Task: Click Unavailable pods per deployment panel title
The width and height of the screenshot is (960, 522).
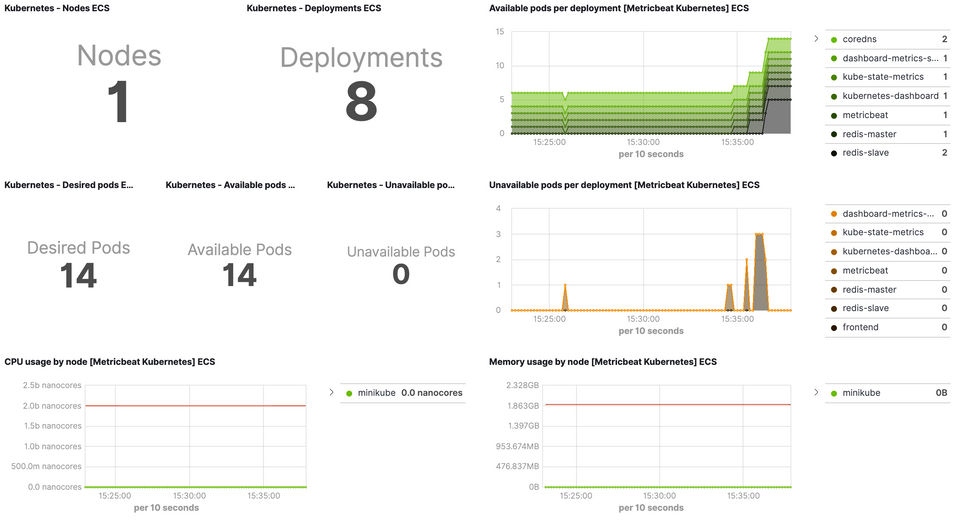Action: coord(624,185)
